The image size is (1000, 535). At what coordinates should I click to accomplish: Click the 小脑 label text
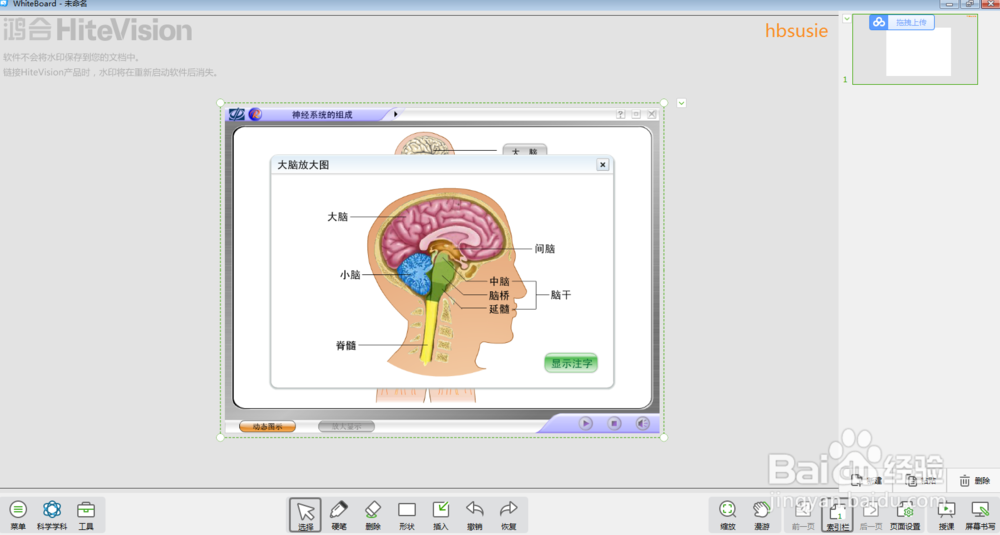pyautogui.click(x=350, y=275)
